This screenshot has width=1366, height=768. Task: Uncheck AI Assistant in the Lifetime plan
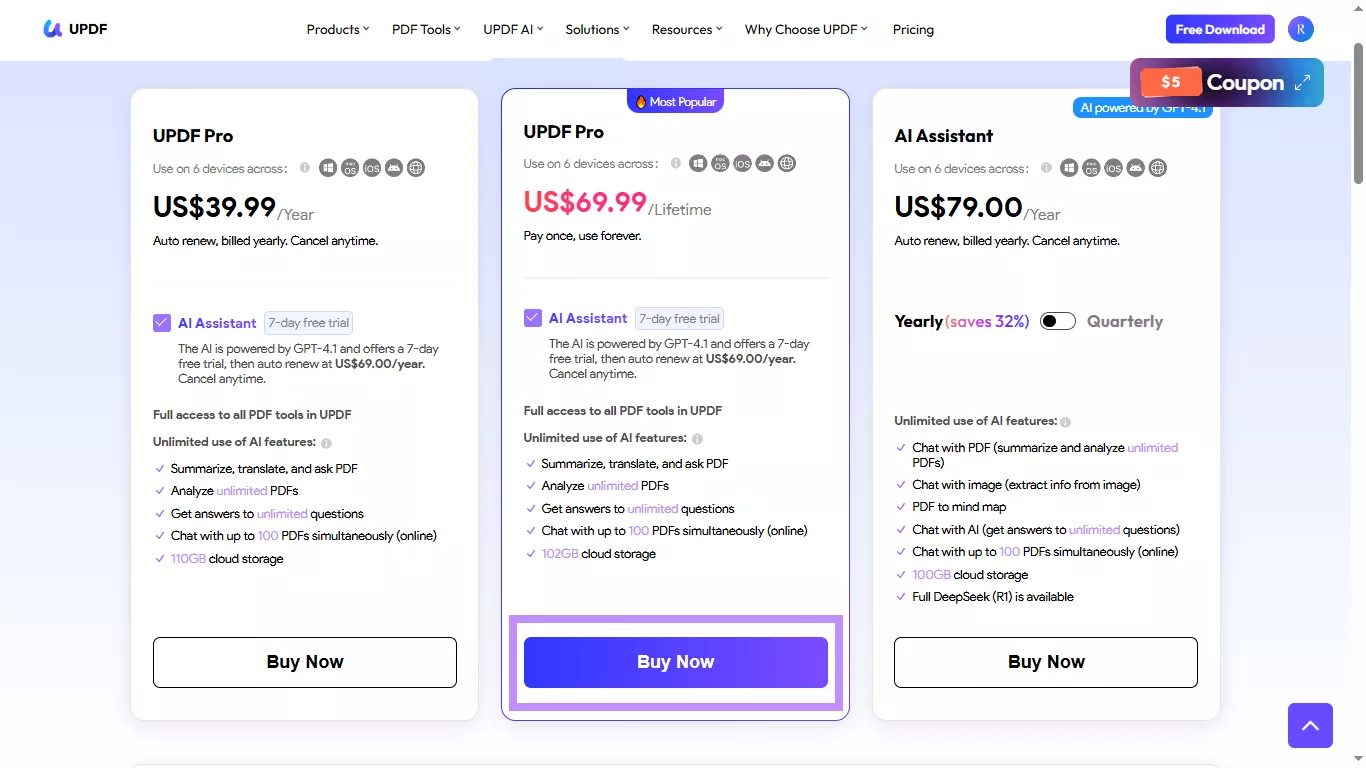click(x=532, y=317)
